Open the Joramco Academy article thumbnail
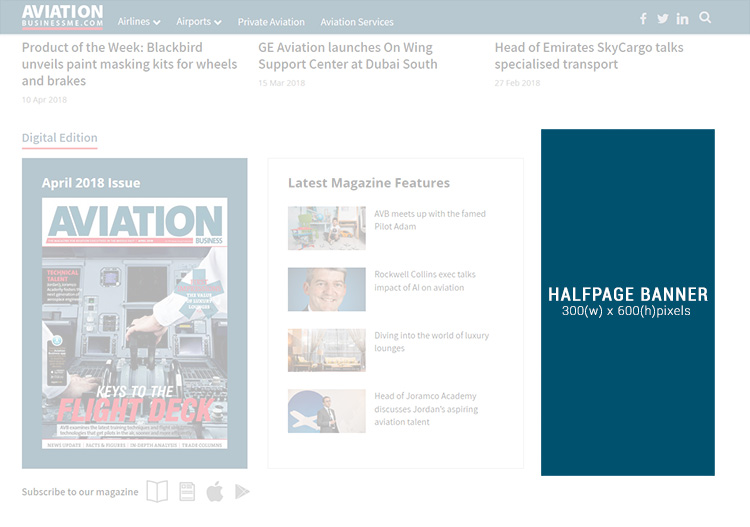 (x=327, y=411)
